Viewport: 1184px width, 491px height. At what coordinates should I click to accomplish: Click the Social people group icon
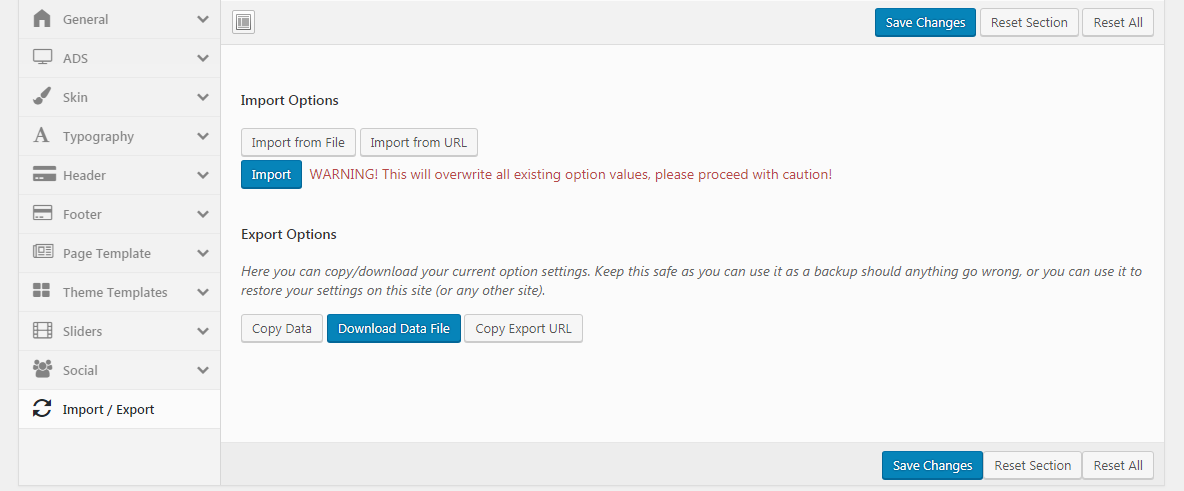42,370
